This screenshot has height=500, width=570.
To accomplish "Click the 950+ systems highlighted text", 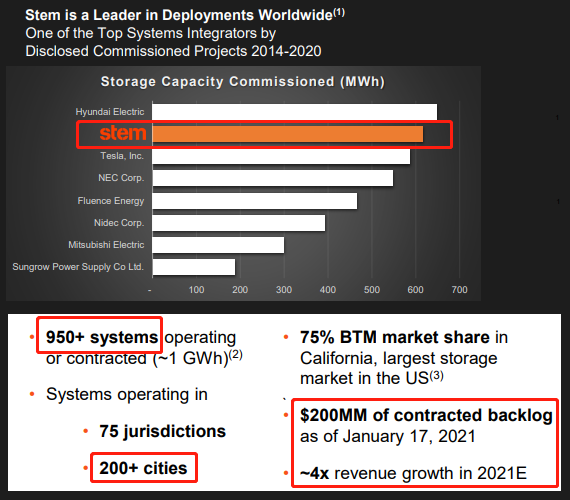I will pyautogui.click(x=102, y=337).
